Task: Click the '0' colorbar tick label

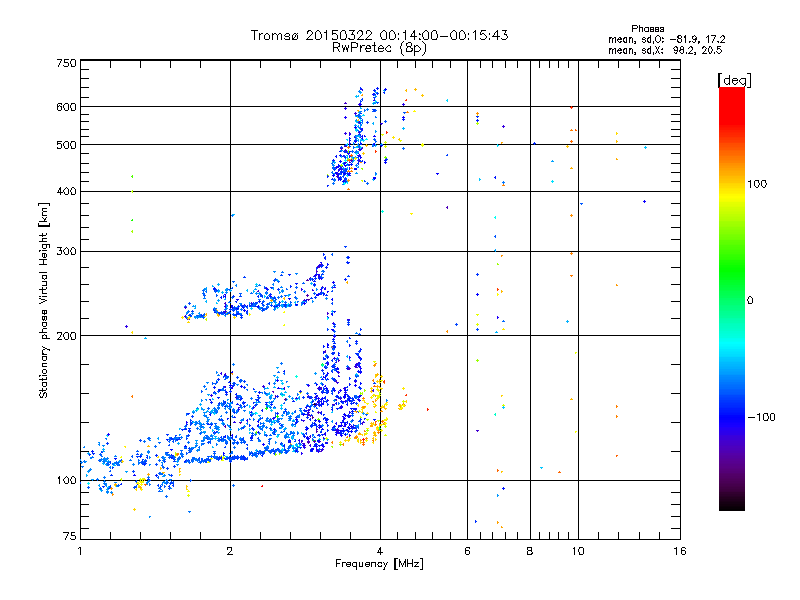Action: pos(750,301)
